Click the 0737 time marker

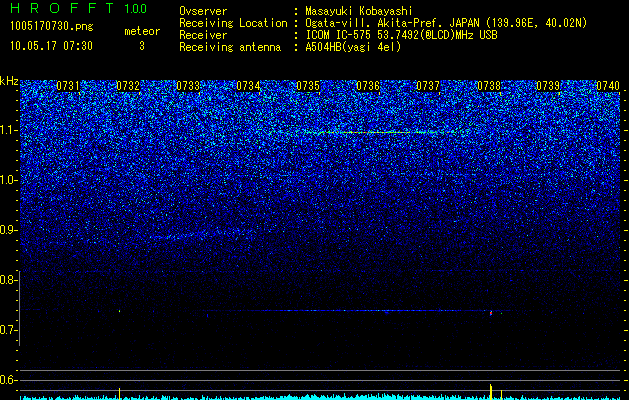point(428,86)
